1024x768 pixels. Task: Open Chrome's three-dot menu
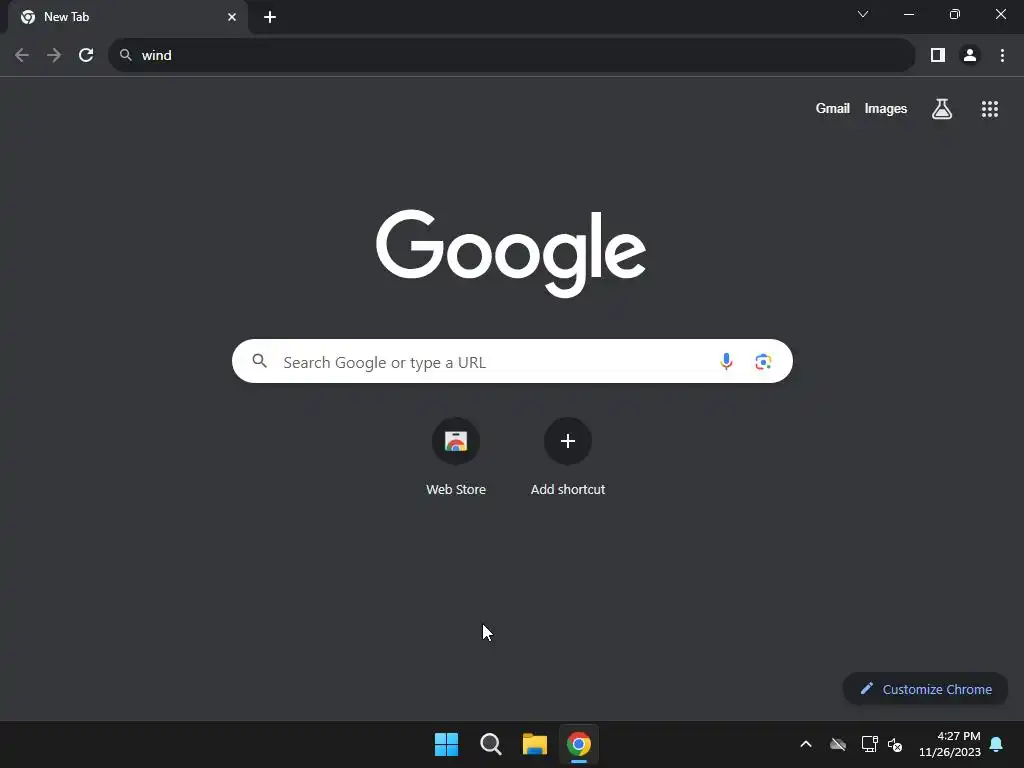1002,55
